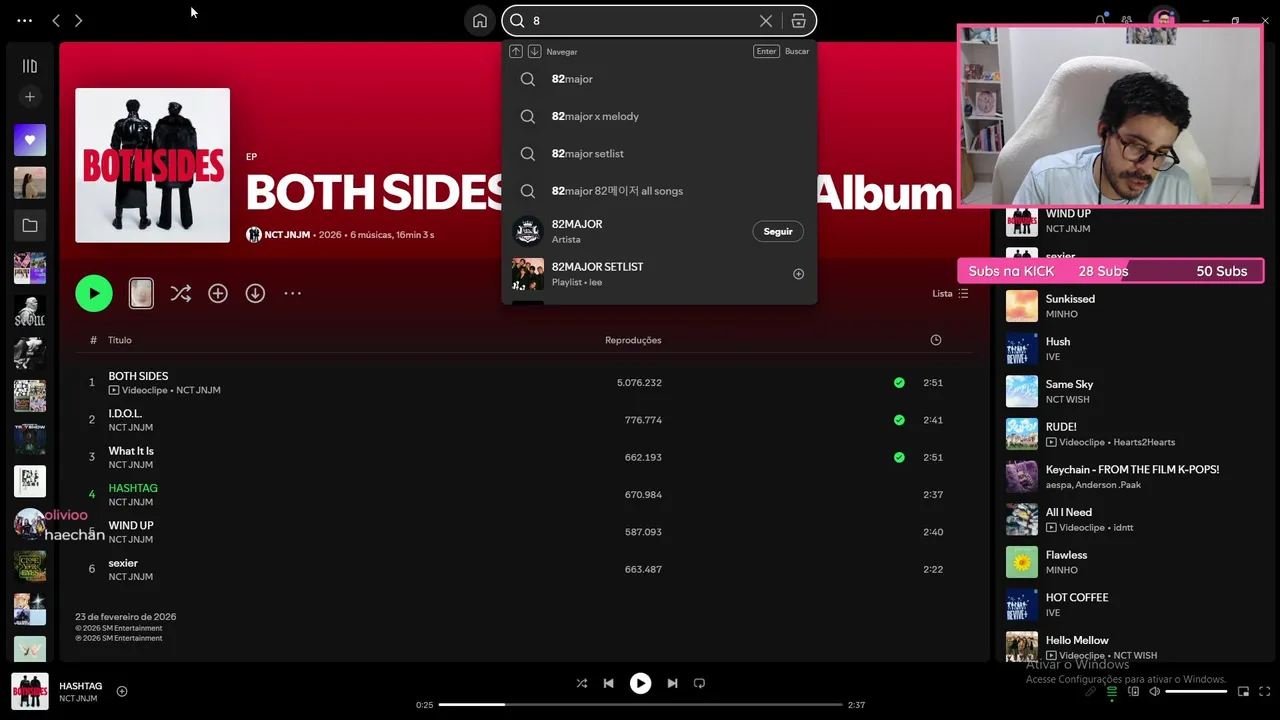
Task: Open the folder in library sidebar
Action: pyautogui.click(x=30, y=226)
